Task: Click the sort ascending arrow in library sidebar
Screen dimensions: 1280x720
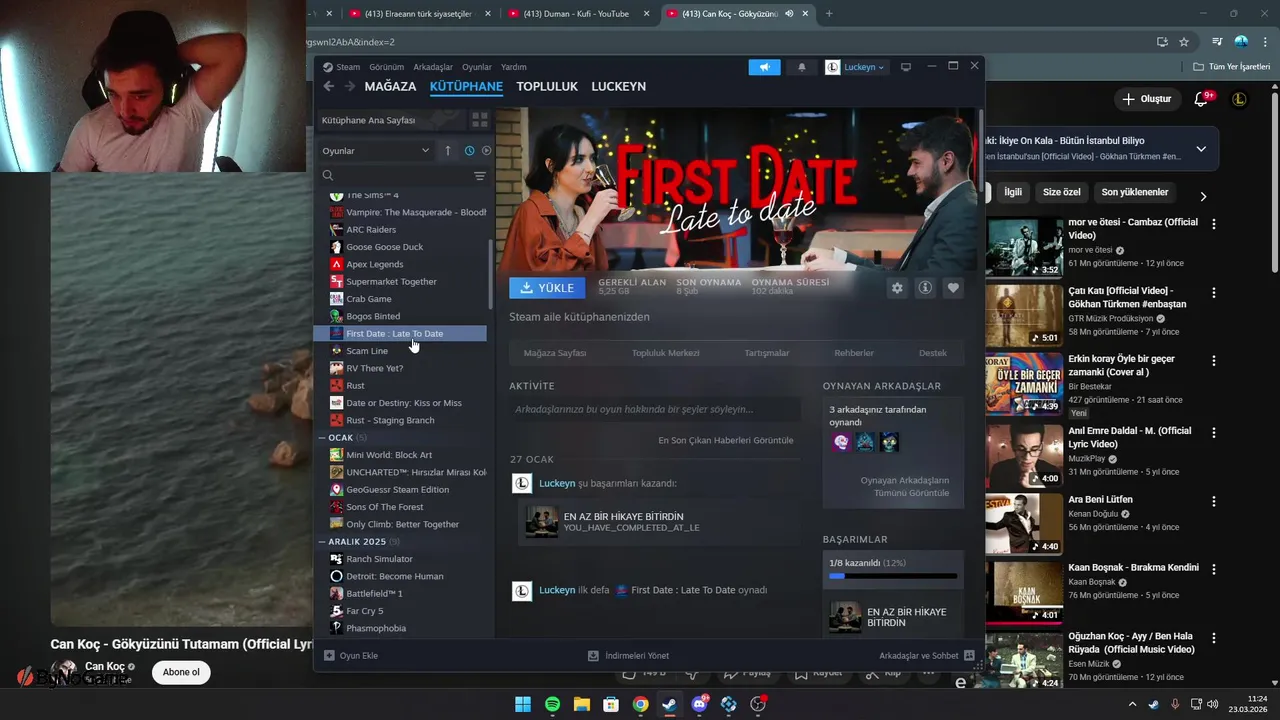Action: [448, 150]
